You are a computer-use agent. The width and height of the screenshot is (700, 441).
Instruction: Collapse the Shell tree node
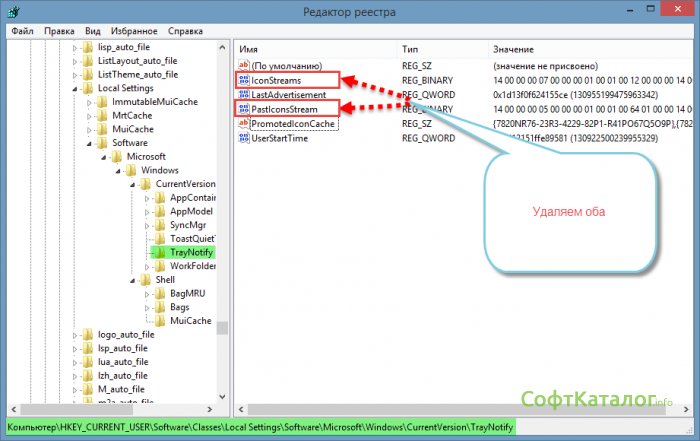click(x=133, y=280)
